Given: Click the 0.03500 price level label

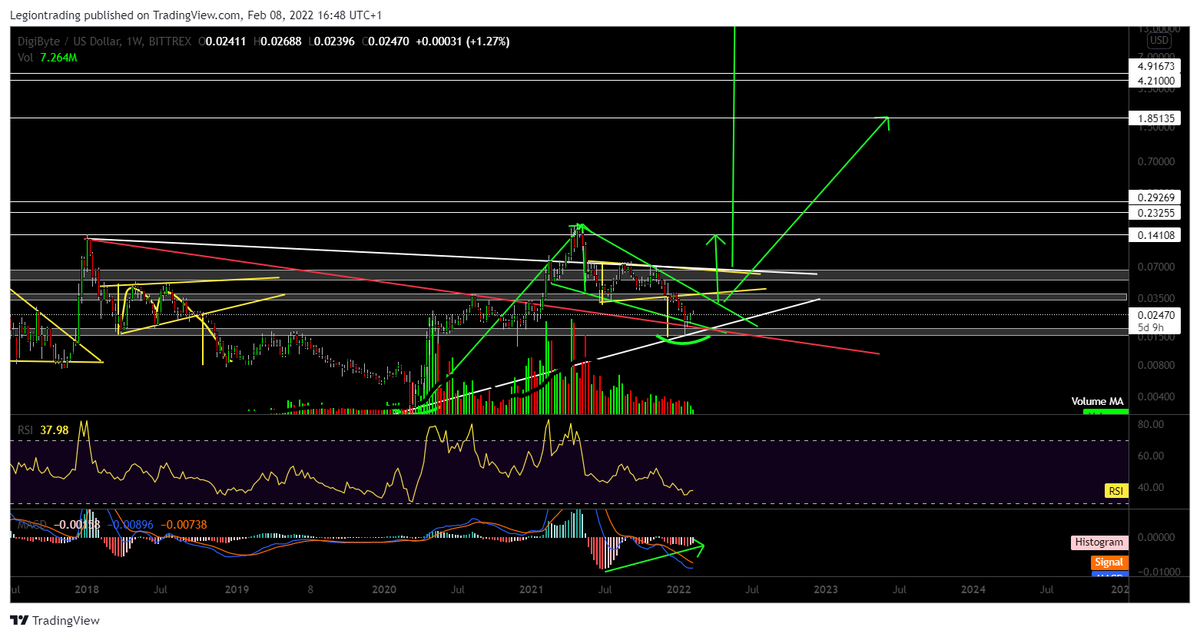Looking at the screenshot, I should click(x=1154, y=298).
